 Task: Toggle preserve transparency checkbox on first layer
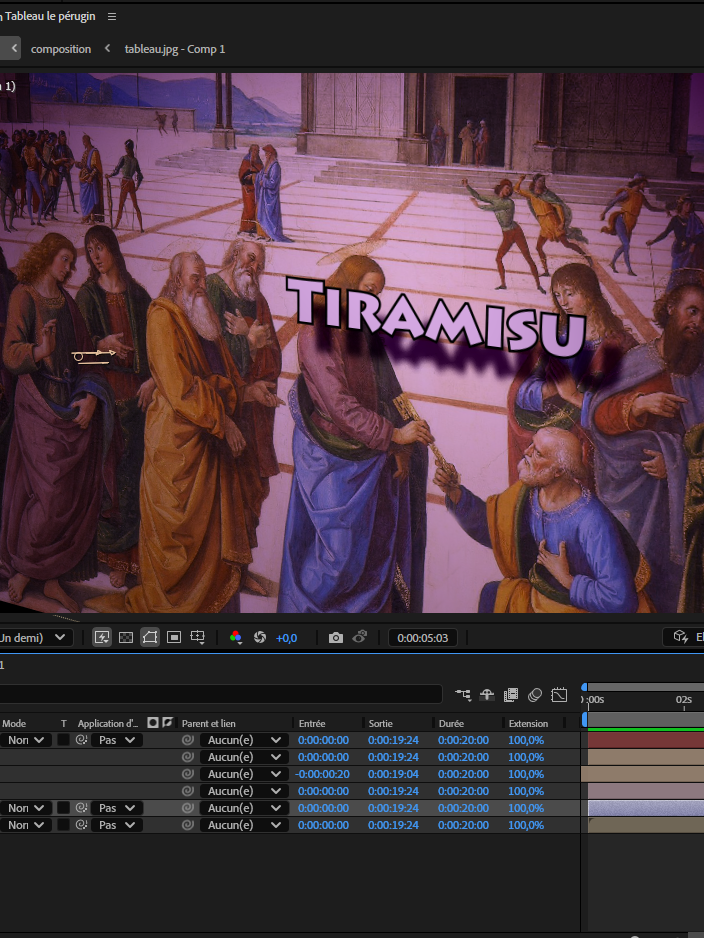click(x=63, y=740)
